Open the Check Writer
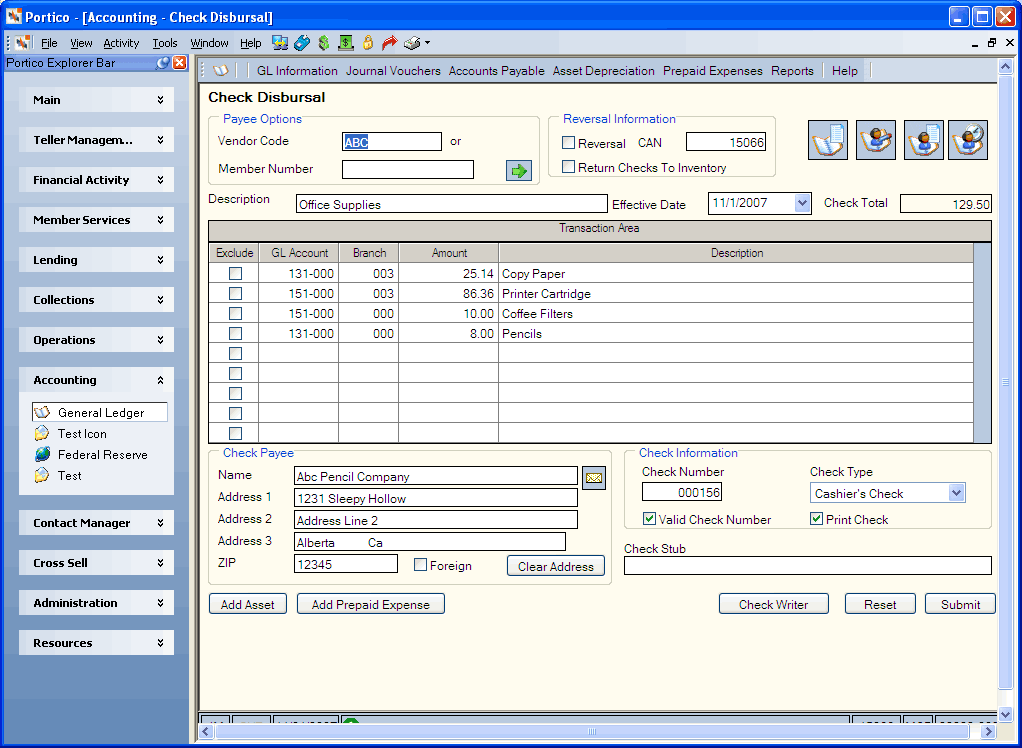The width and height of the screenshot is (1022, 748). 774,604
